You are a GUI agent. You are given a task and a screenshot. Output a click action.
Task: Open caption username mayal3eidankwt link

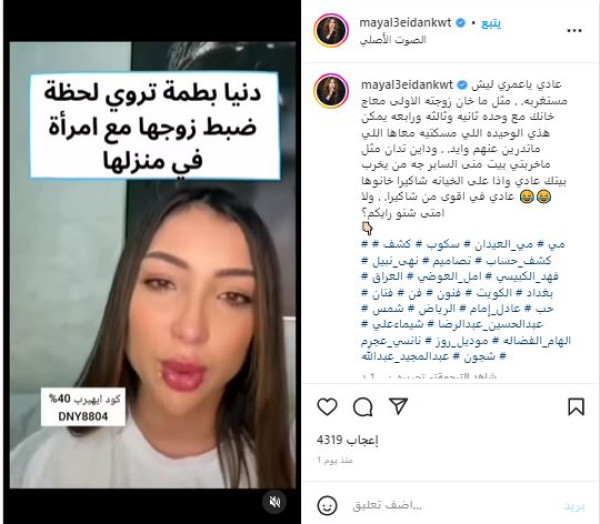click(407, 85)
